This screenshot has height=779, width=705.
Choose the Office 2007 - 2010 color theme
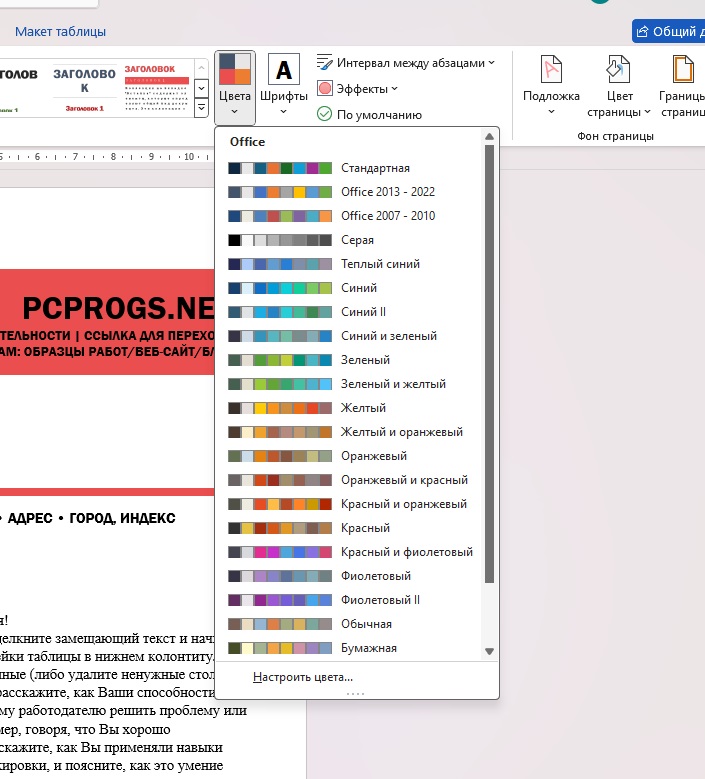(348, 216)
